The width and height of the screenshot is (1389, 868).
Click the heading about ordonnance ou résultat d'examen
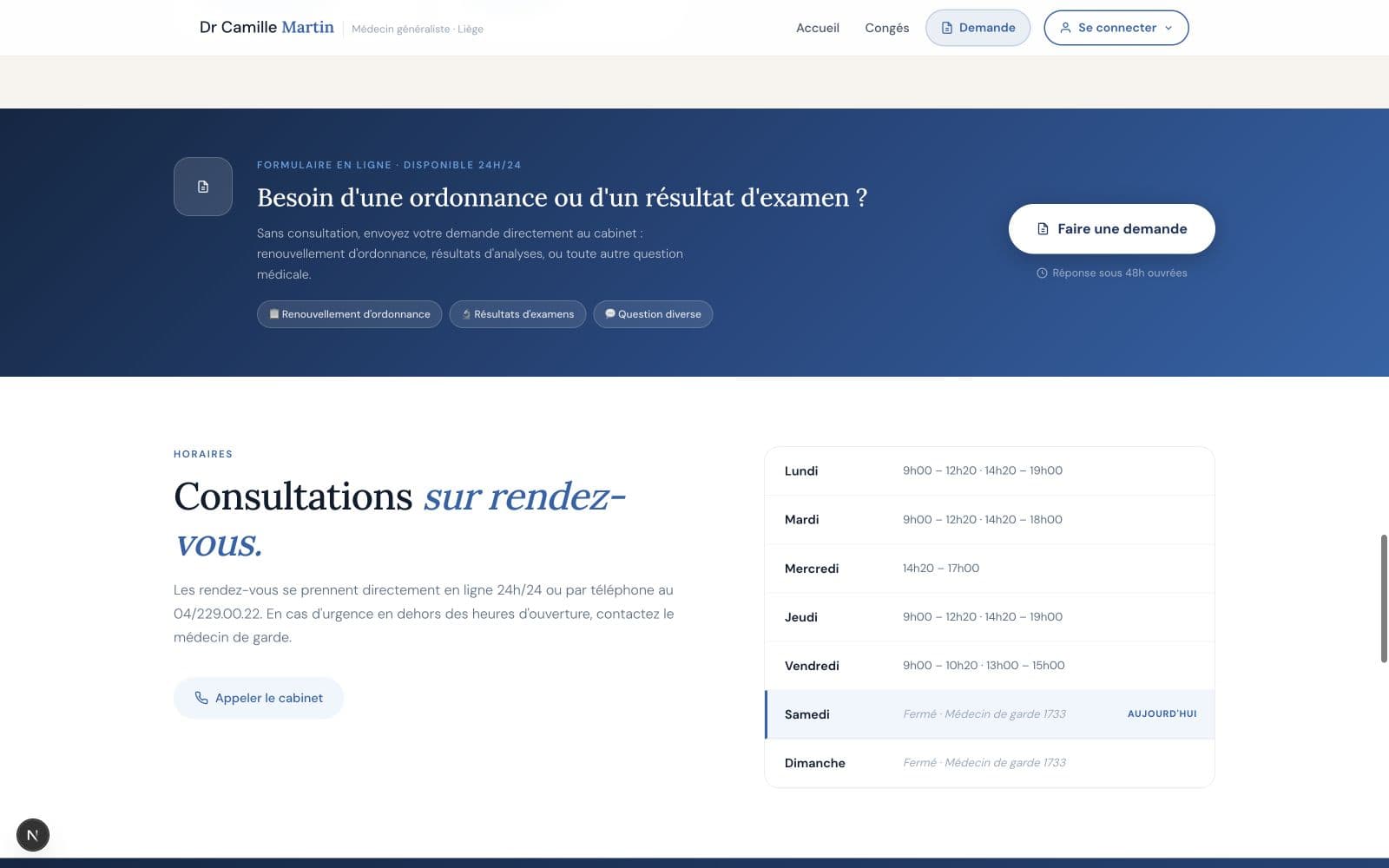pyautogui.click(x=562, y=198)
